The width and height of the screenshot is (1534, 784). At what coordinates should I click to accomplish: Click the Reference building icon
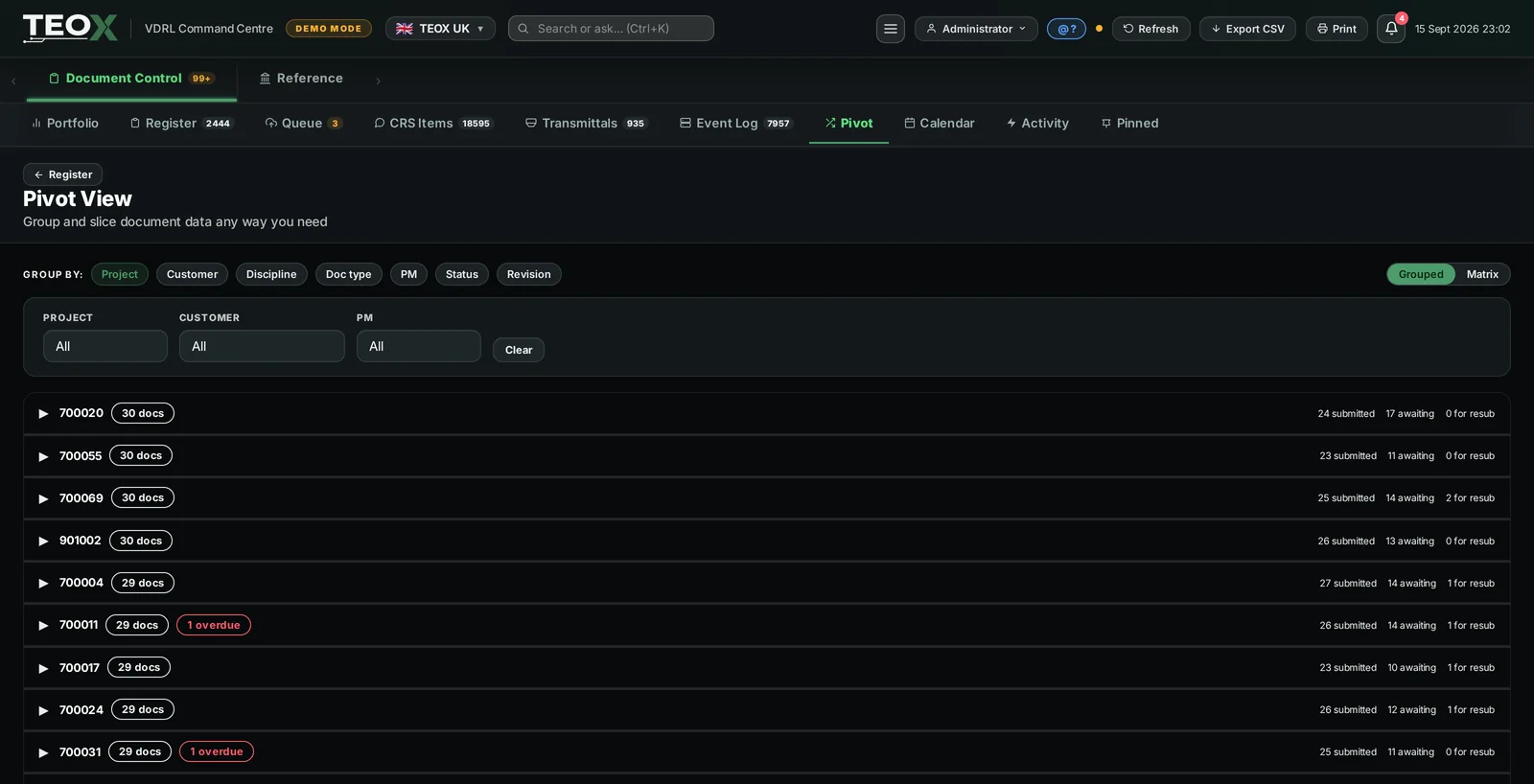point(266,79)
